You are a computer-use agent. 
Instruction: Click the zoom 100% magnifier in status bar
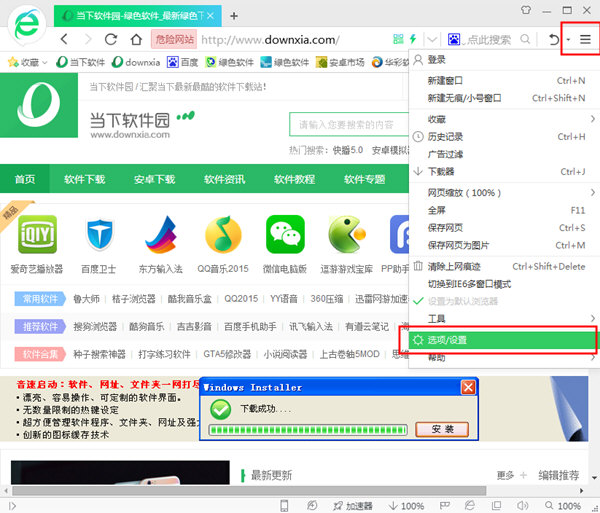[562, 506]
